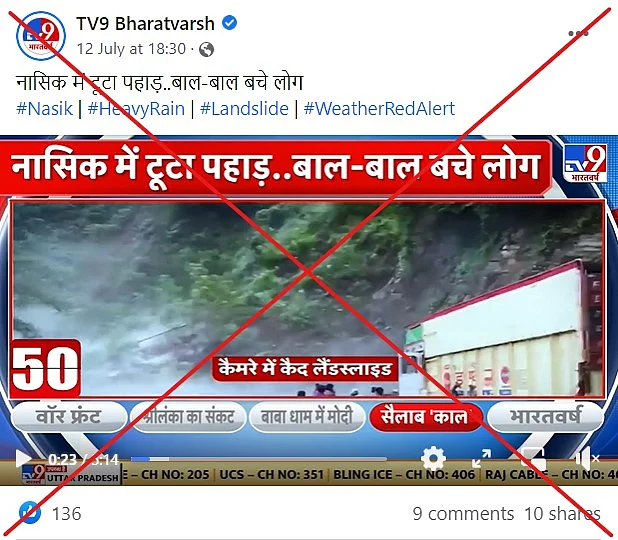
Task: Open the #HeavyRain hashtag
Action: (136, 108)
